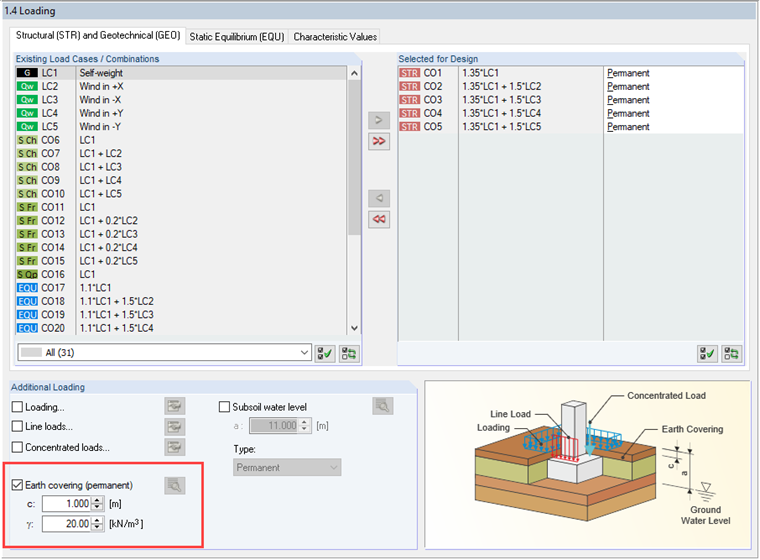Click the S Qp badge for CO16

click(27, 274)
